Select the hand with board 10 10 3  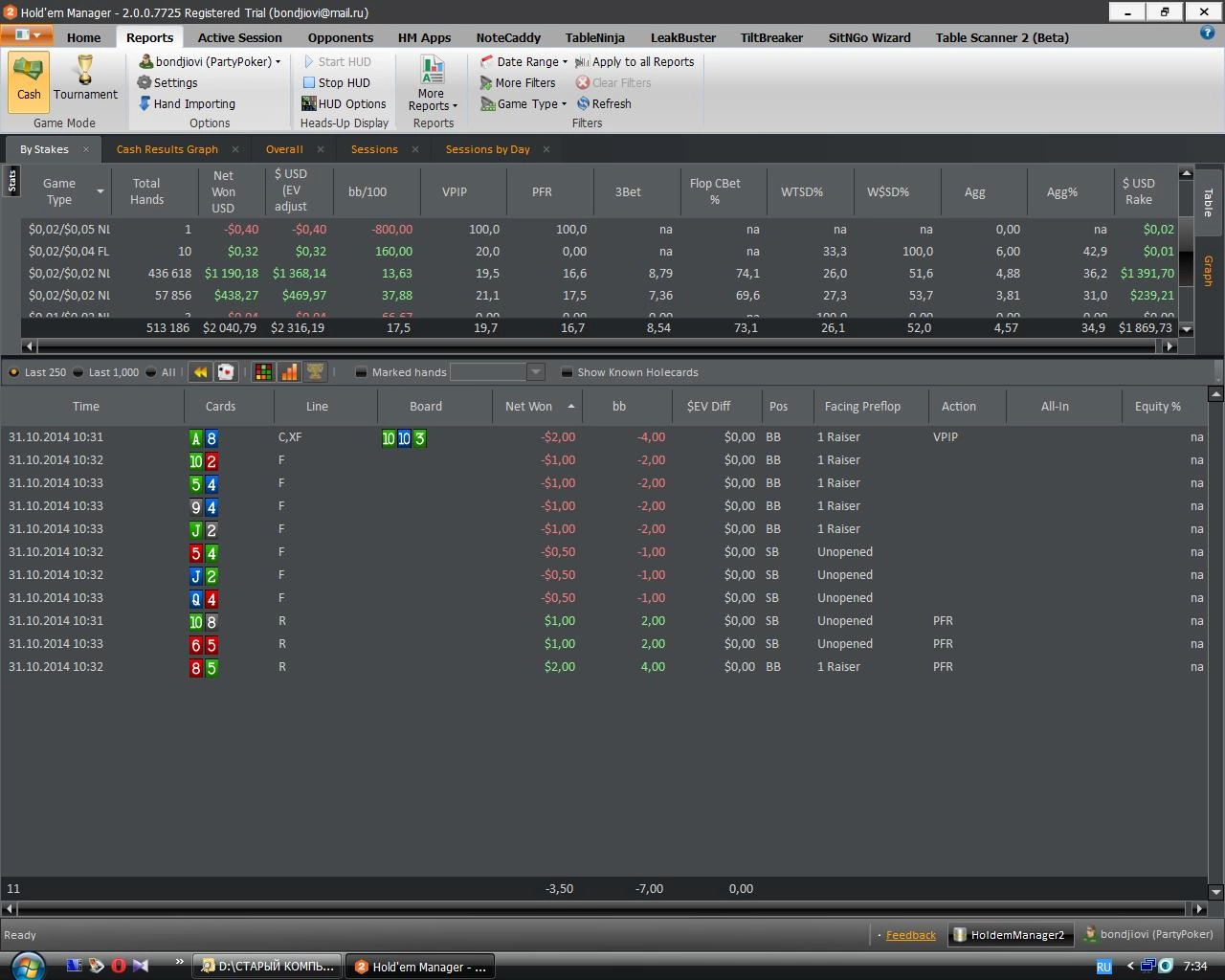(604, 437)
